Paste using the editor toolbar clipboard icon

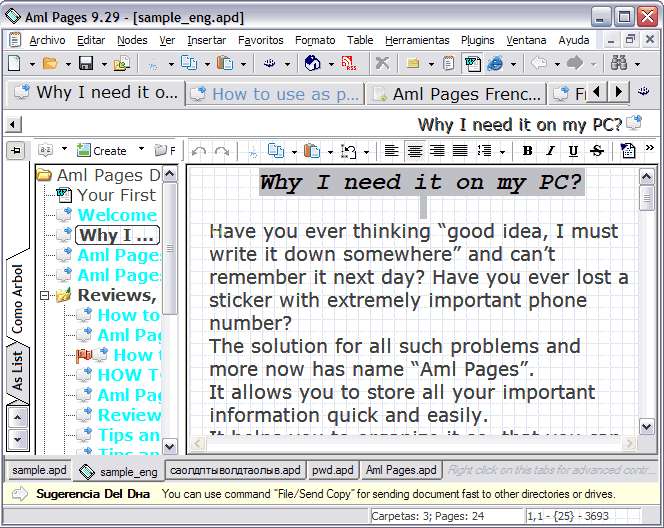(x=312, y=151)
